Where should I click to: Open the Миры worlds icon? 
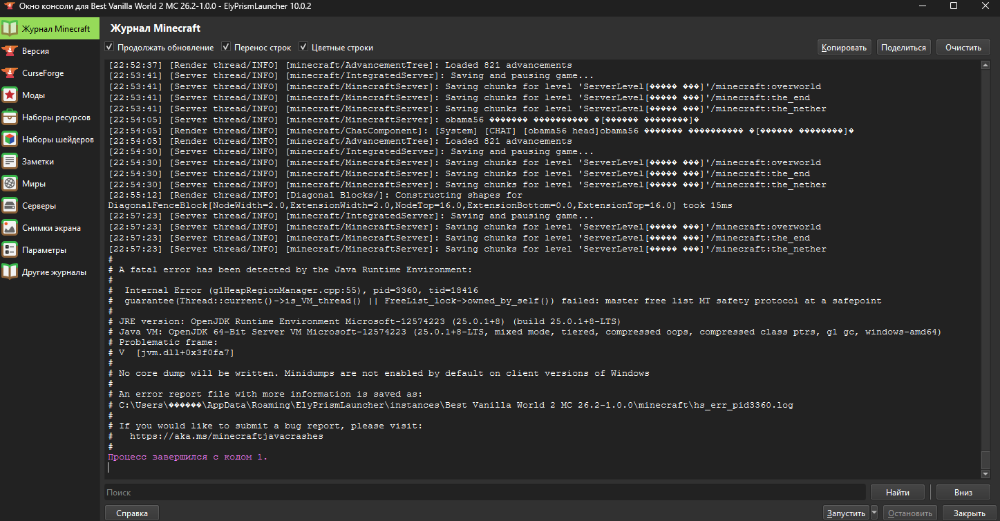click(x=10, y=184)
